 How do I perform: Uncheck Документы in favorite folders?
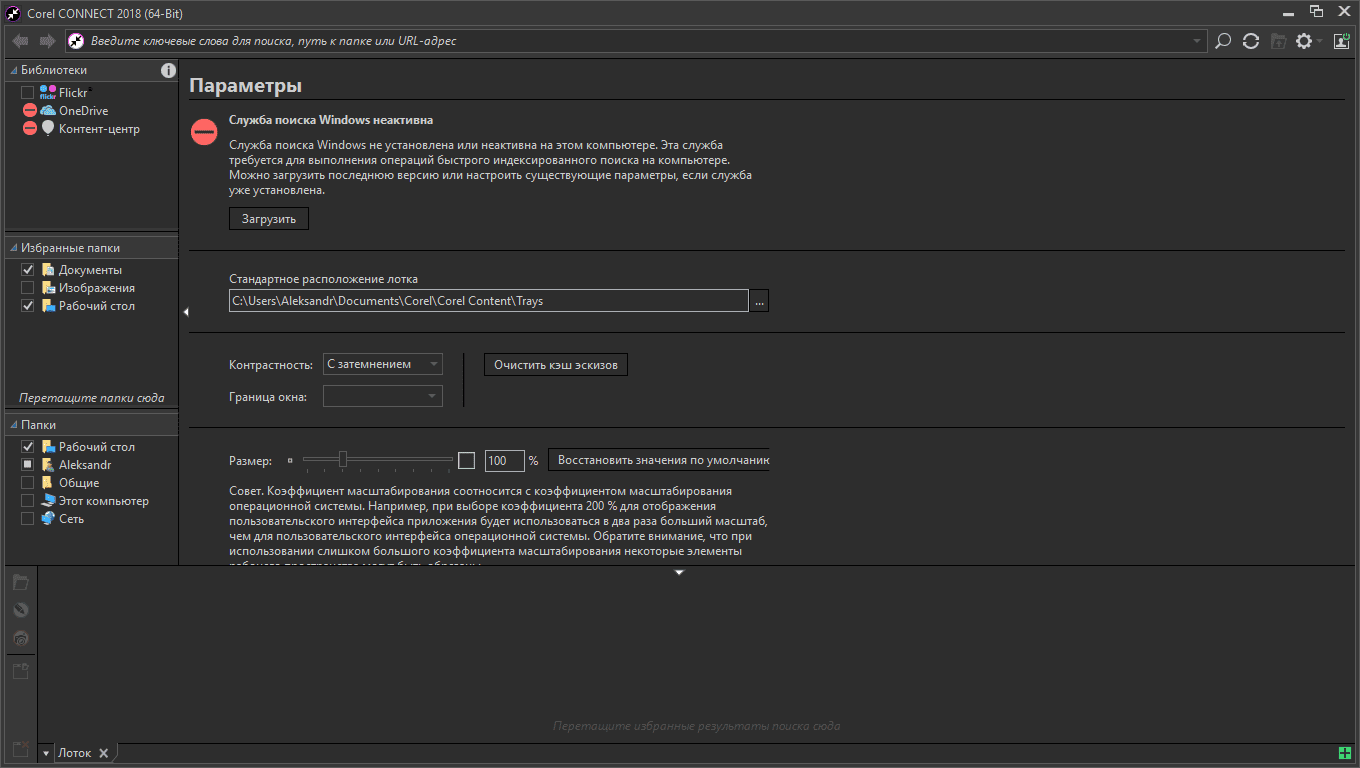28,270
